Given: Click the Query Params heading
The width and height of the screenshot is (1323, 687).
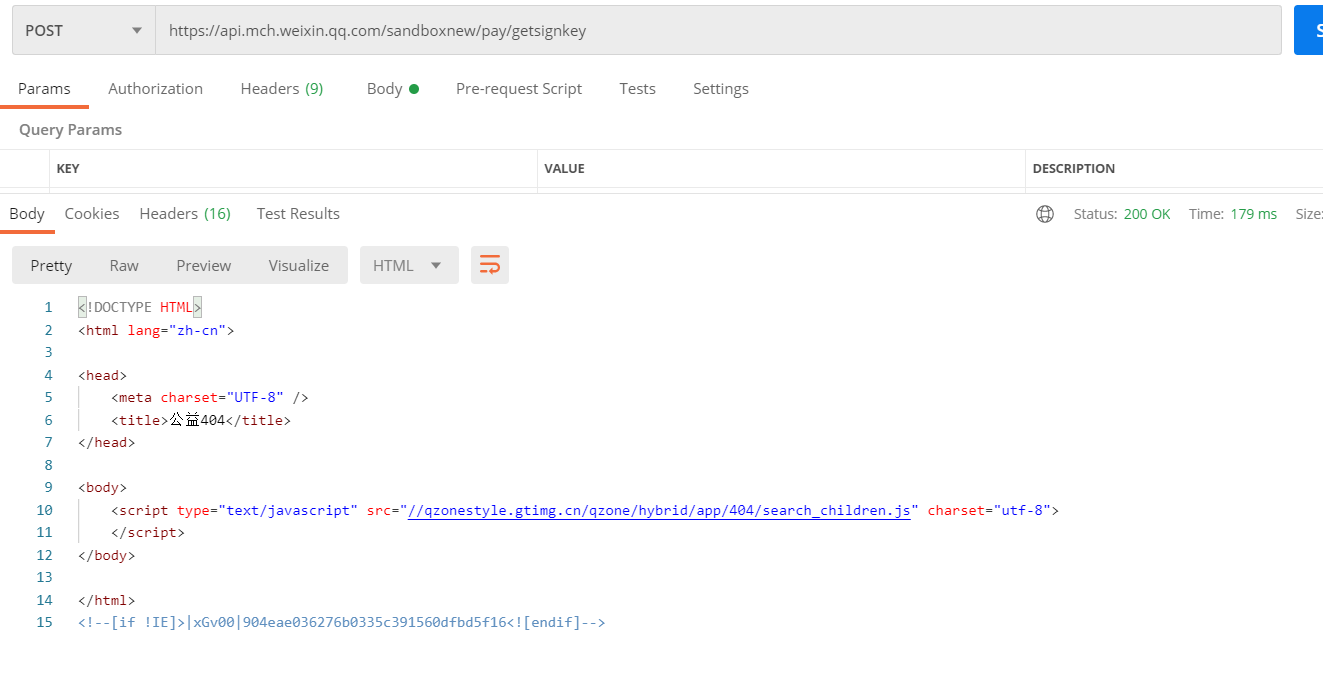Looking at the screenshot, I should 70,130.
